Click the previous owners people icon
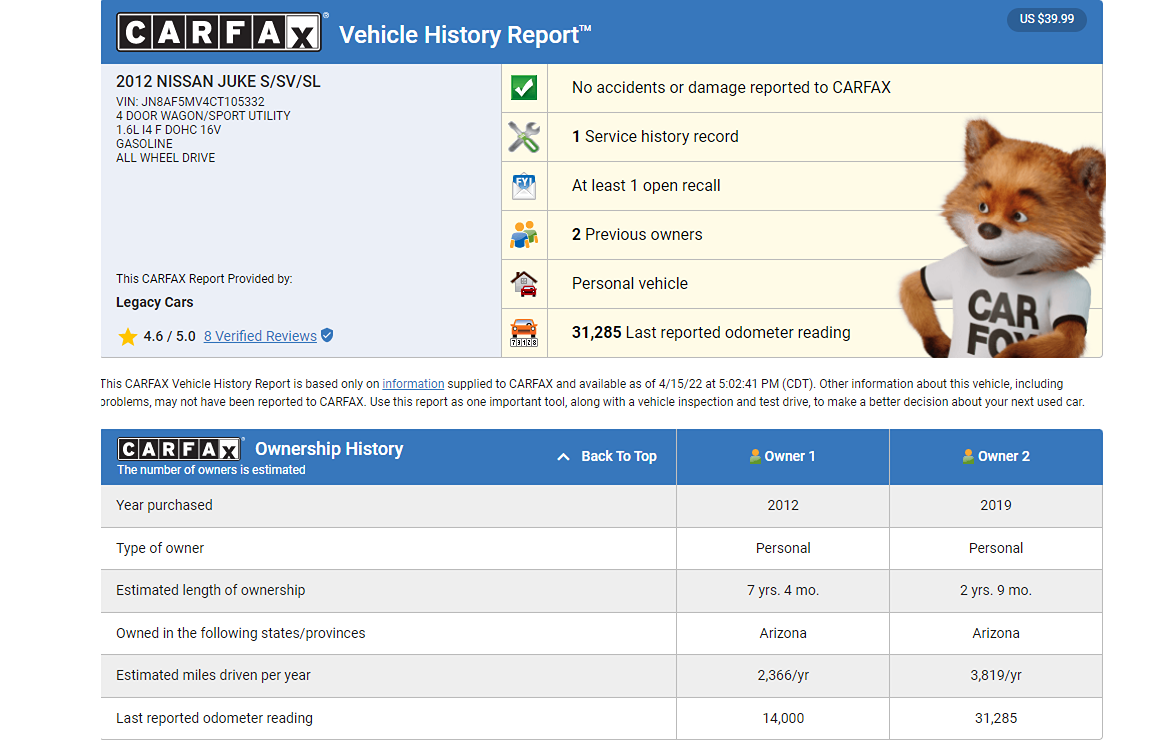This screenshot has height=741, width=1152. 524,235
